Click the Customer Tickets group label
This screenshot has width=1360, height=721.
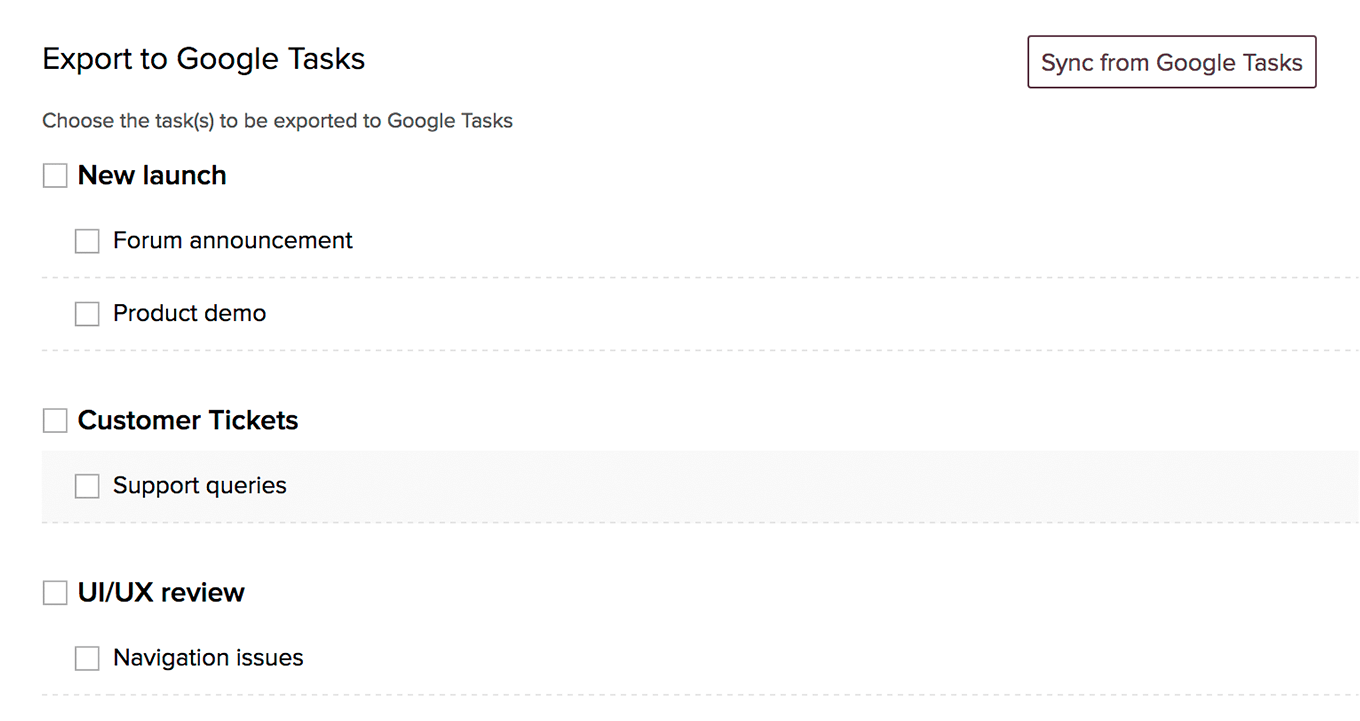(188, 420)
